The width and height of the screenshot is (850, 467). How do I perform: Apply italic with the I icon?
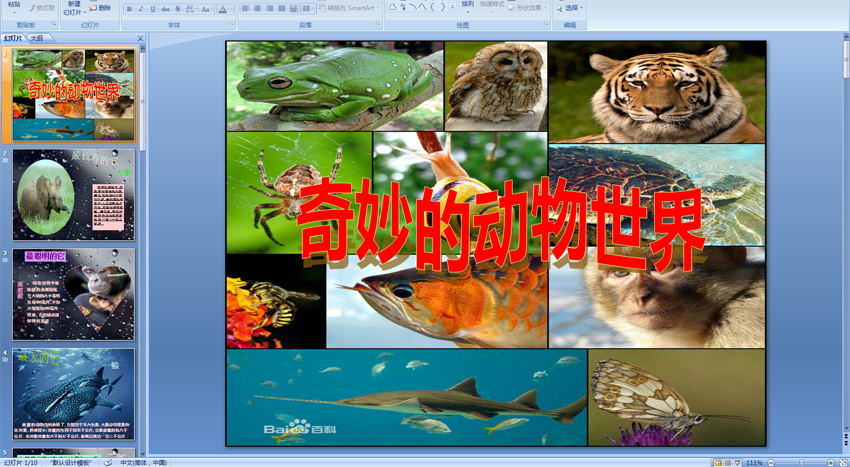click(141, 9)
